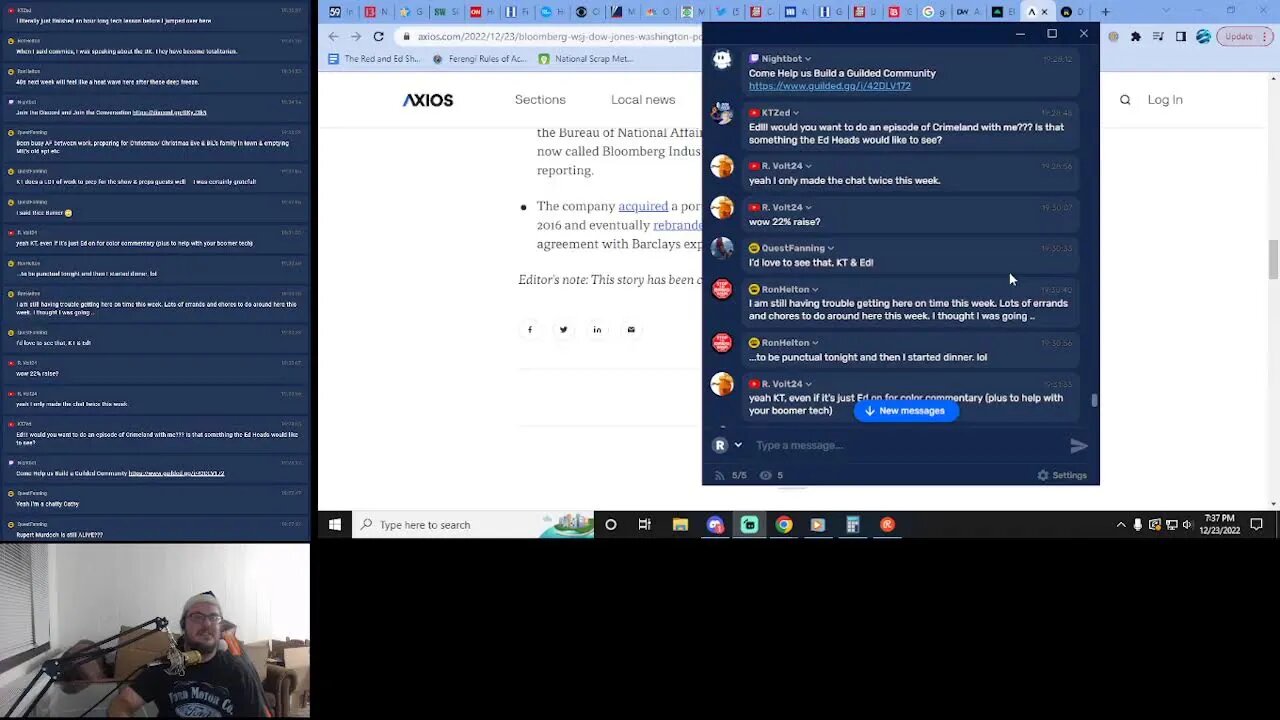The height and width of the screenshot is (720, 1280).
Task: Share the article via Facebook icon
Action: (x=530, y=329)
